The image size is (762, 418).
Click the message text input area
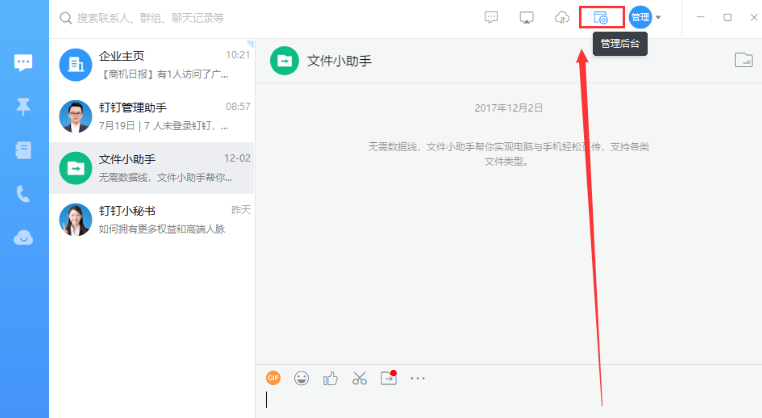(508, 402)
